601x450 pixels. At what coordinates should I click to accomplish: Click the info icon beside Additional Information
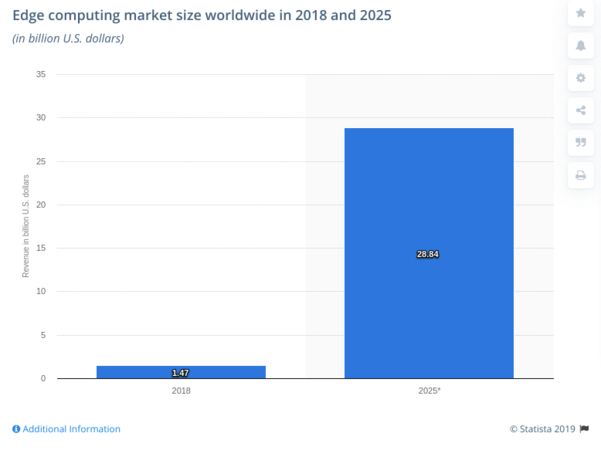pyautogui.click(x=16, y=429)
